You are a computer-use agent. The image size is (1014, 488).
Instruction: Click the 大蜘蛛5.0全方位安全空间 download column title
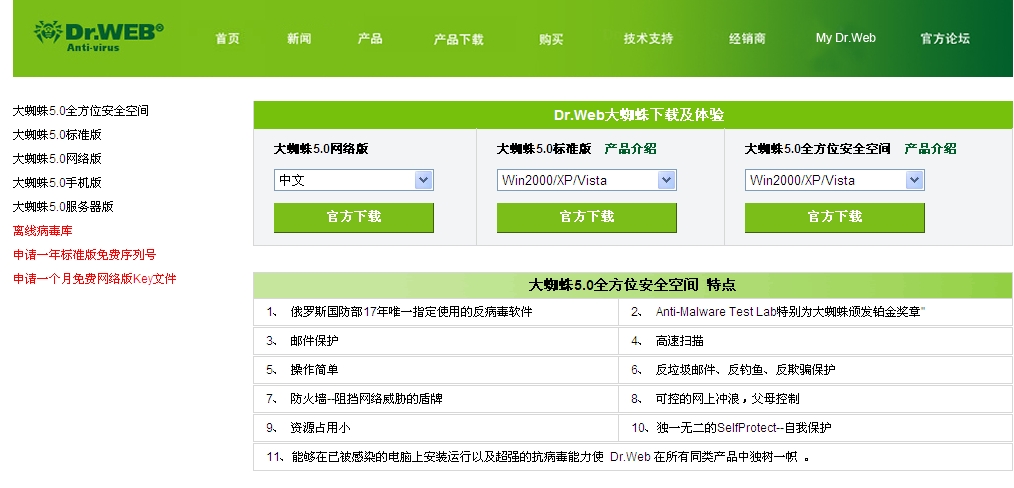[x=817, y=149]
